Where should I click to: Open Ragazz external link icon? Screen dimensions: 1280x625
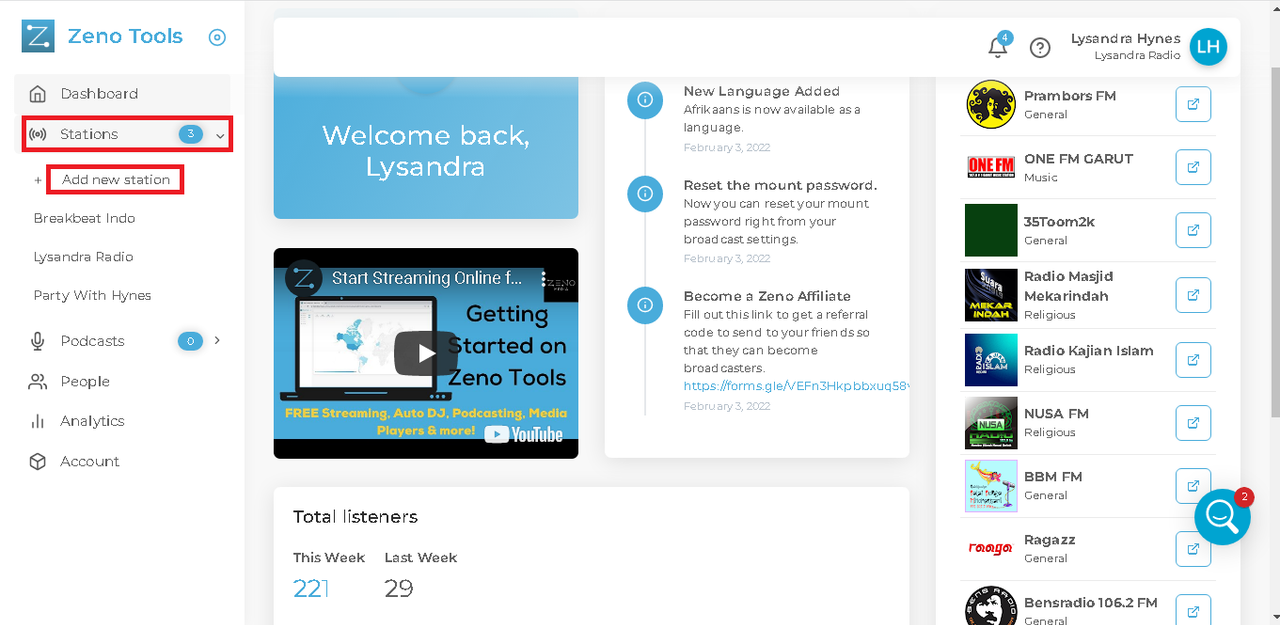pyautogui.click(x=1193, y=549)
